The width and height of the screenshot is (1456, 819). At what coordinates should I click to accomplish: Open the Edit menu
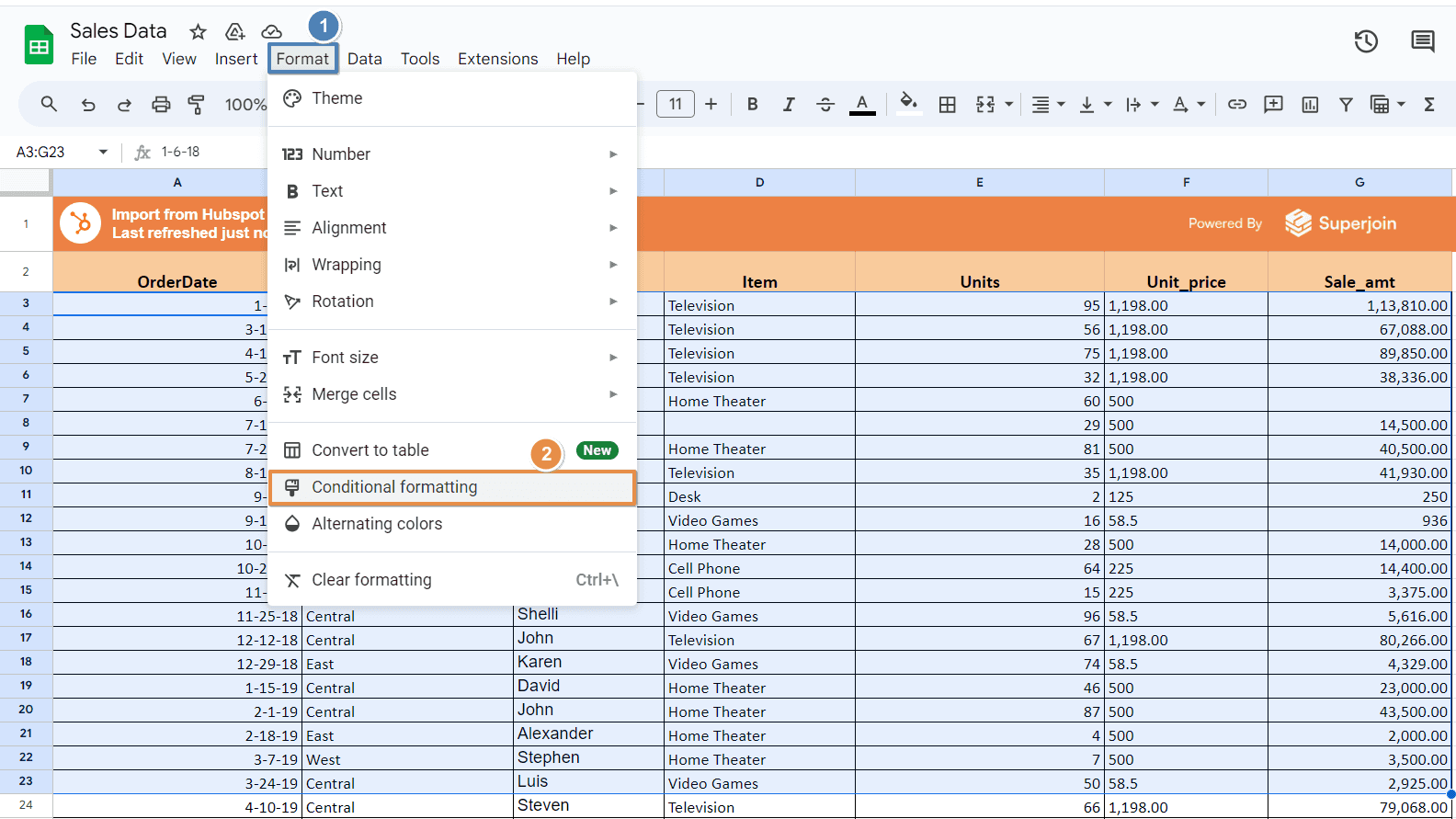click(129, 59)
